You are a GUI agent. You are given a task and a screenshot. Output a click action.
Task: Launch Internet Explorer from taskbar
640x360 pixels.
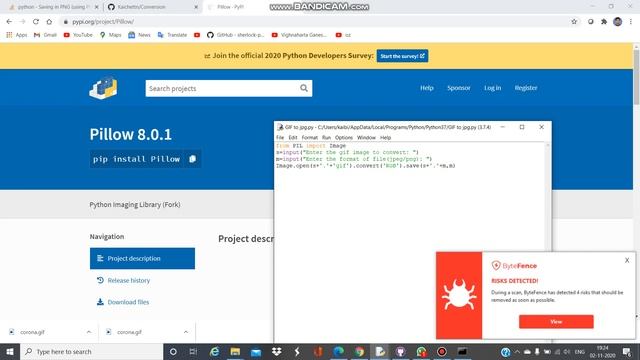(x=214, y=351)
